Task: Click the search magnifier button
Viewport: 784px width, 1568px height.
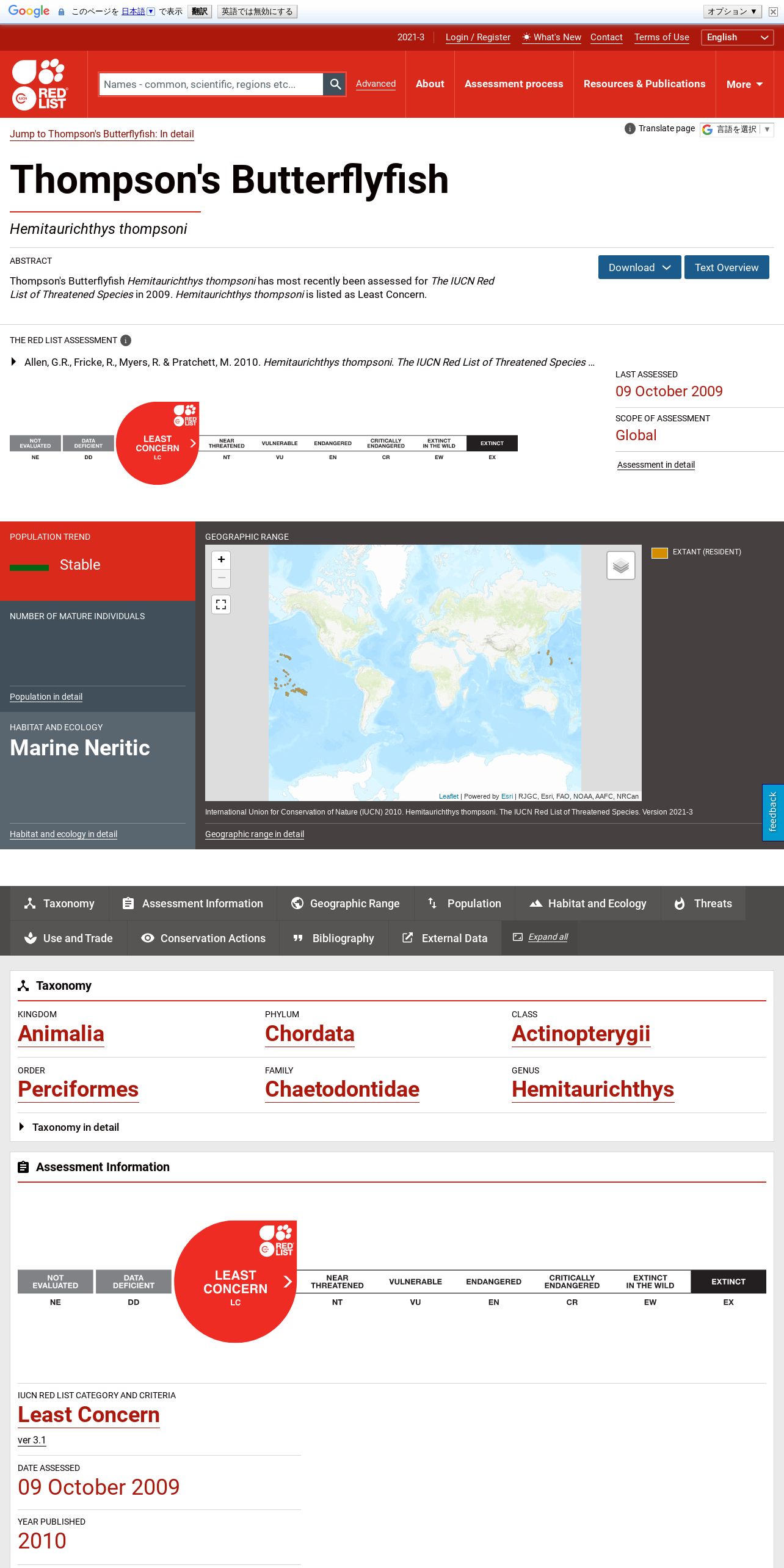Action: point(335,84)
